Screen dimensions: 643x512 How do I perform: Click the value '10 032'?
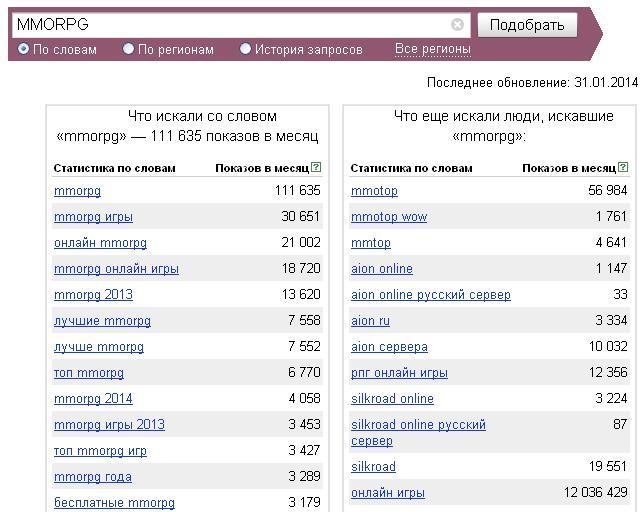[x=608, y=346]
